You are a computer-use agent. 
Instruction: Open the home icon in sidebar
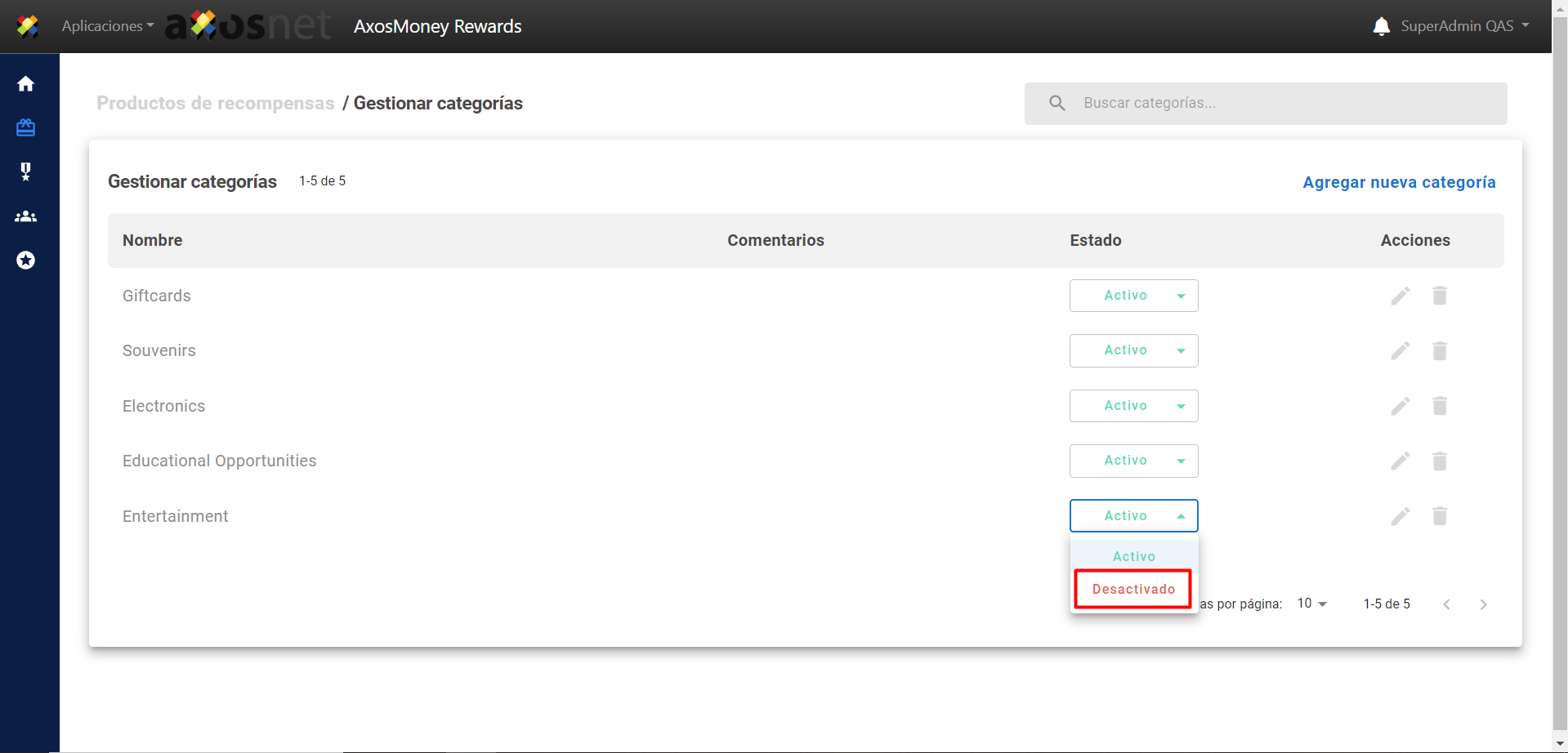pyautogui.click(x=26, y=84)
